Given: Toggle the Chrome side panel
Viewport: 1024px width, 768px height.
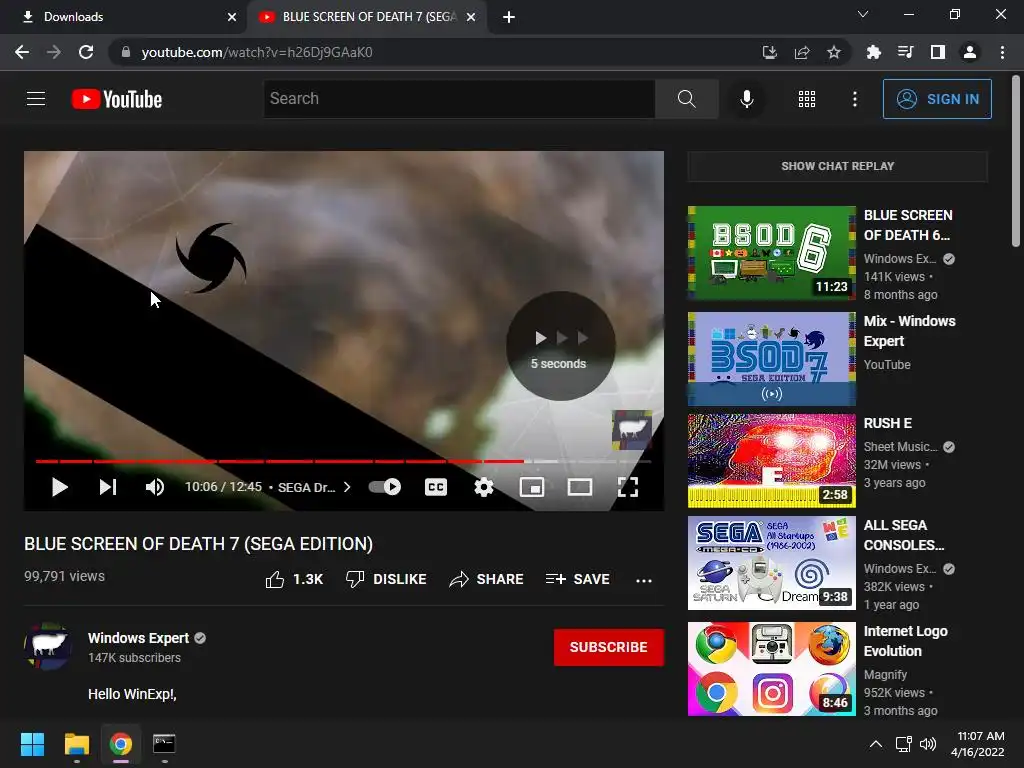Looking at the screenshot, I should [938, 52].
